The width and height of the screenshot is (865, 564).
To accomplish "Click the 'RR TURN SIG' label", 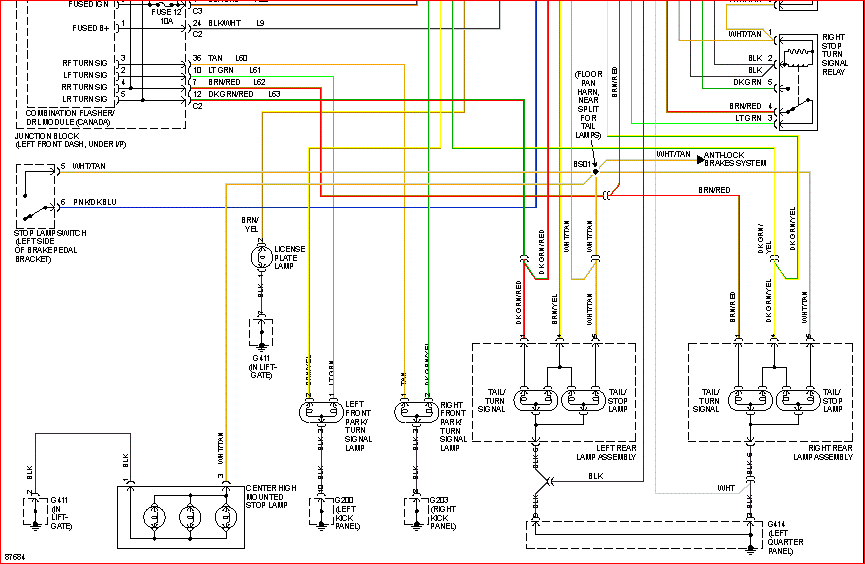I will [84, 87].
